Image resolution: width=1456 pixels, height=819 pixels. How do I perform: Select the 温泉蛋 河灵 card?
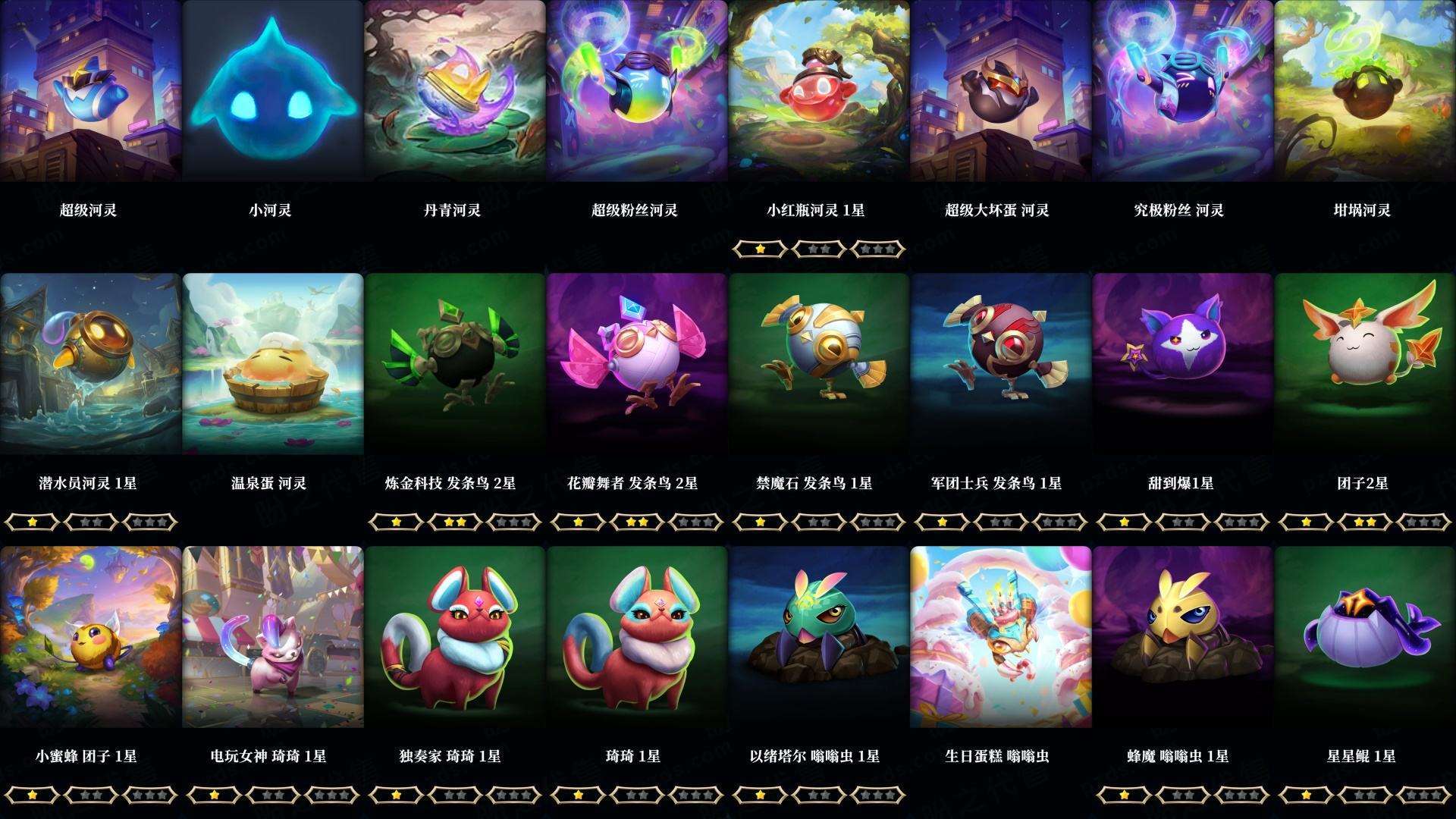(272, 364)
